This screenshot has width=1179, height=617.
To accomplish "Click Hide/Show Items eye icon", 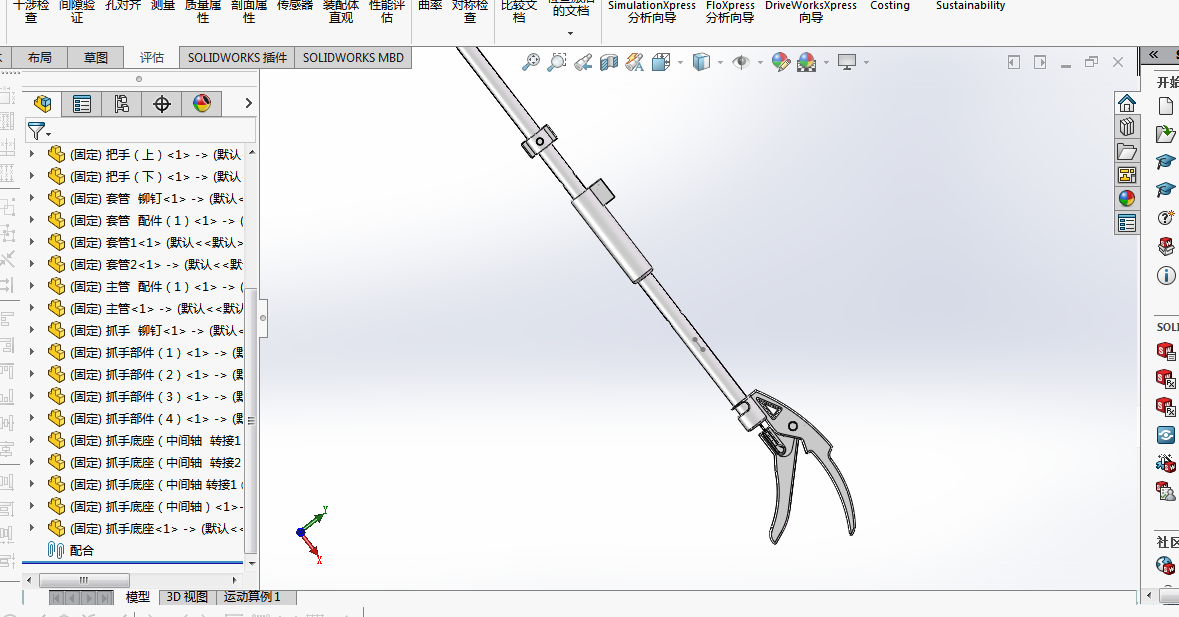I will click(x=741, y=62).
